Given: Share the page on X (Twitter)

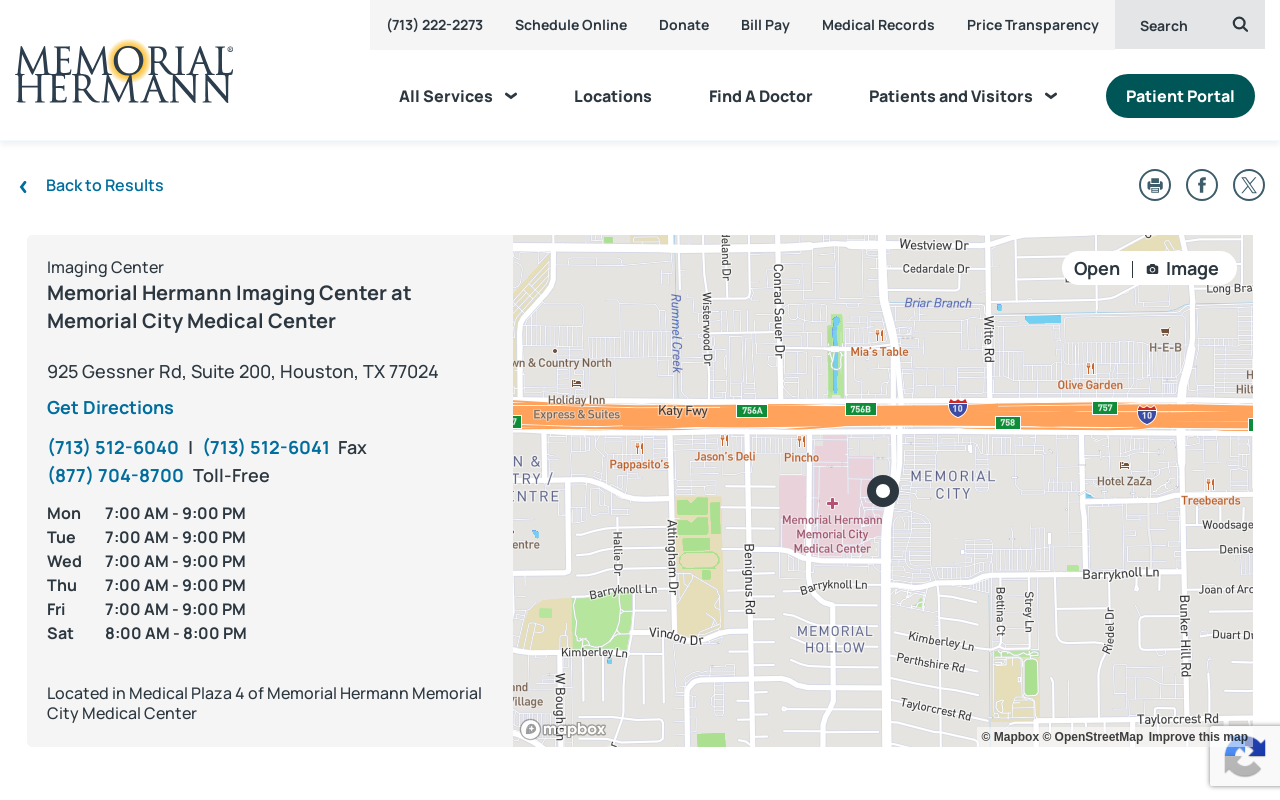Looking at the screenshot, I should pos(1249,185).
